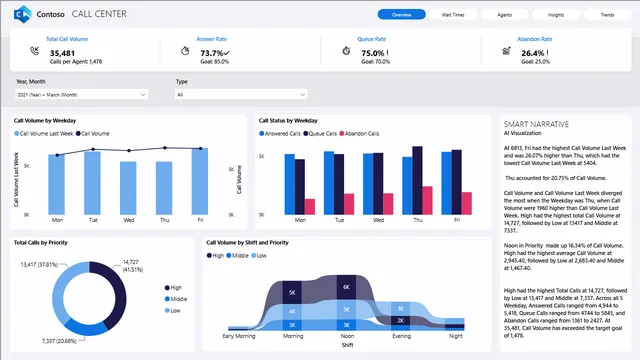Click the Total Calls by Priority title
Image resolution: width=640 pixels, height=360 pixels.
[x=40, y=242]
